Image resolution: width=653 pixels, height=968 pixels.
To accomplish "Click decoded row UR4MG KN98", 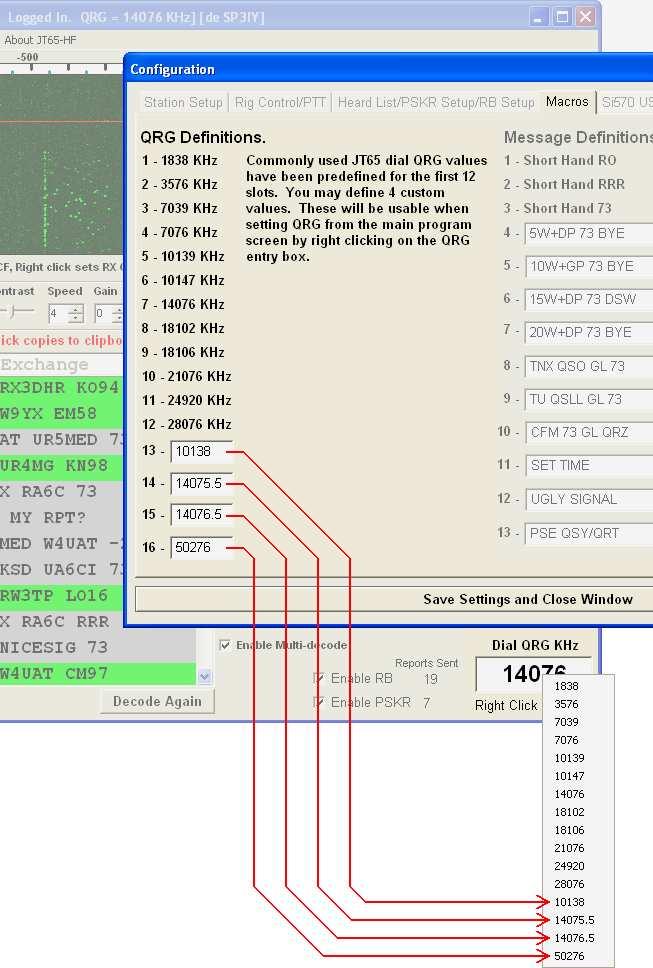I will (61, 465).
